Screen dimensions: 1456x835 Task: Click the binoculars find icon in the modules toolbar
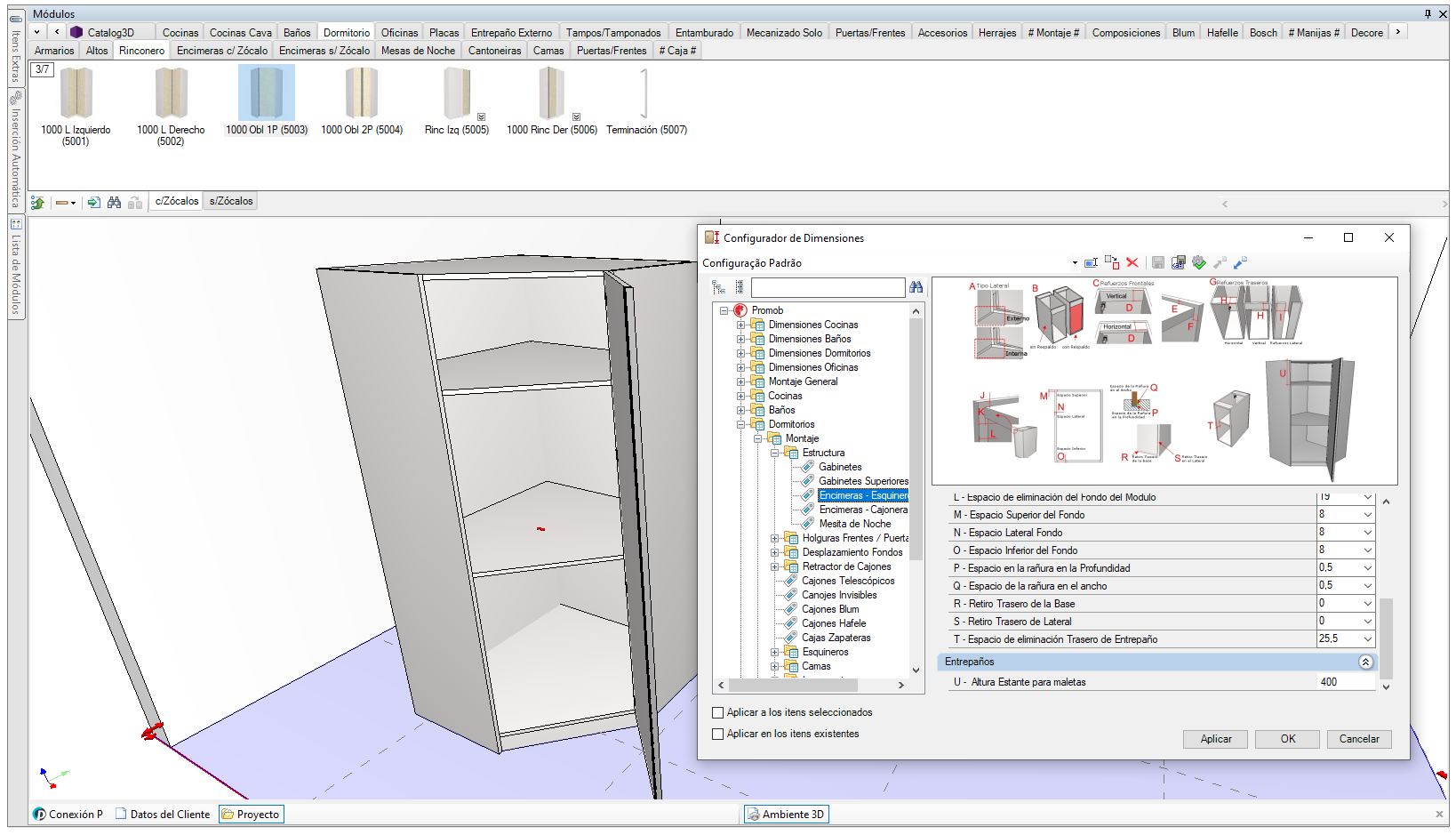click(115, 203)
